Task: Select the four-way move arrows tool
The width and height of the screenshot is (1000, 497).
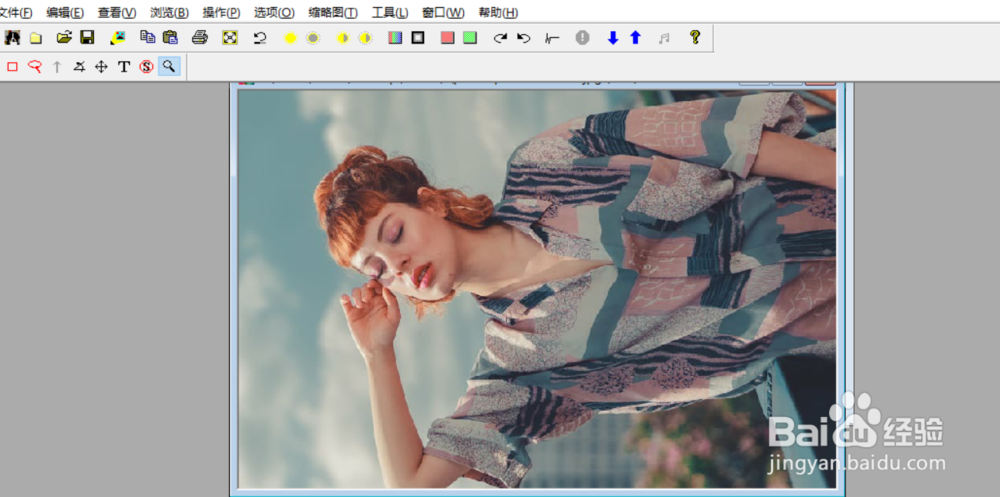Action: pyautogui.click(x=101, y=66)
